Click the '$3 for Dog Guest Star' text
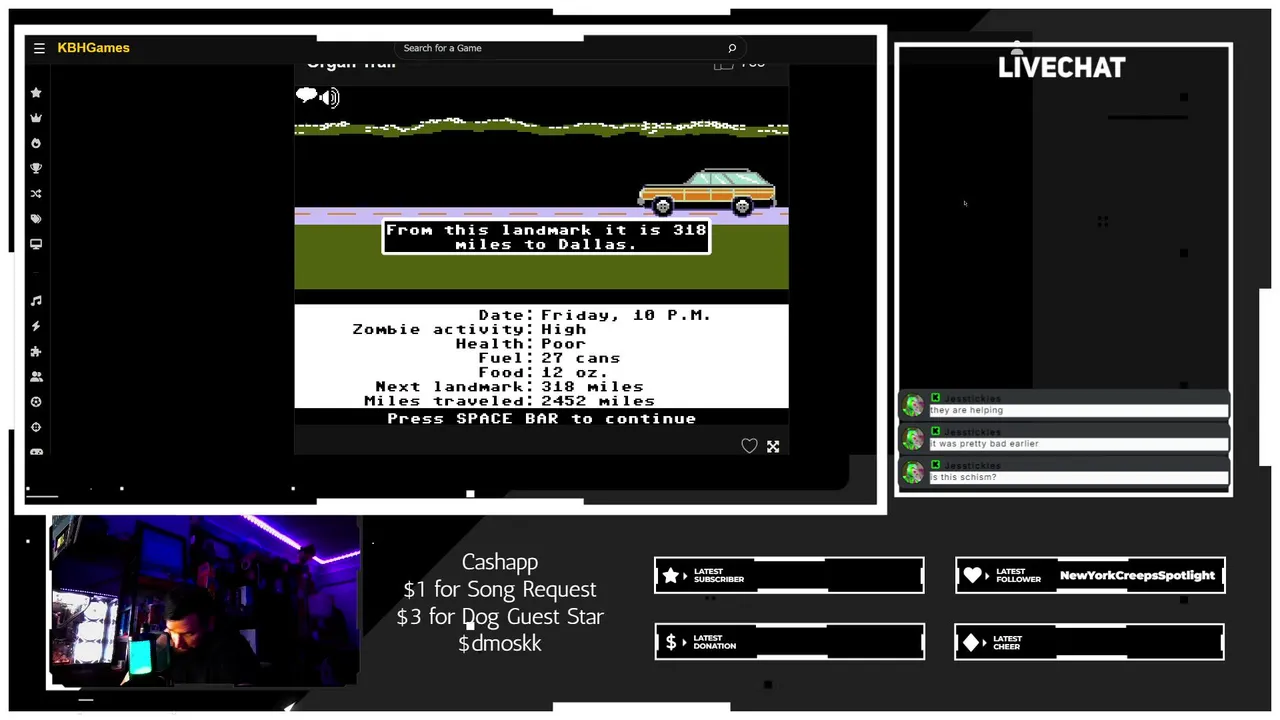The width and height of the screenshot is (1280, 720). (x=499, y=617)
